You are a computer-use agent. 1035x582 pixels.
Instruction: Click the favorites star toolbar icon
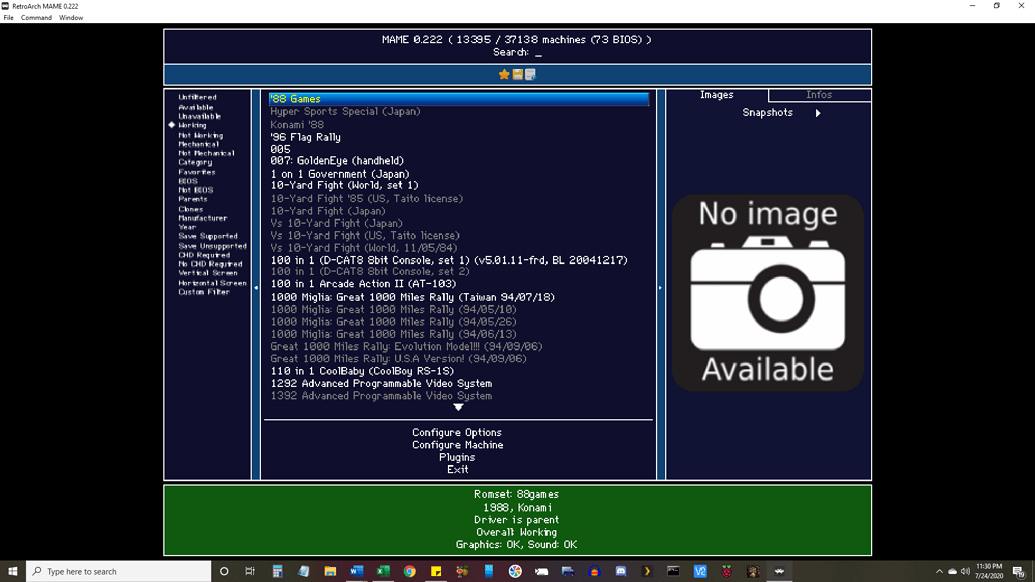pos(504,75)
